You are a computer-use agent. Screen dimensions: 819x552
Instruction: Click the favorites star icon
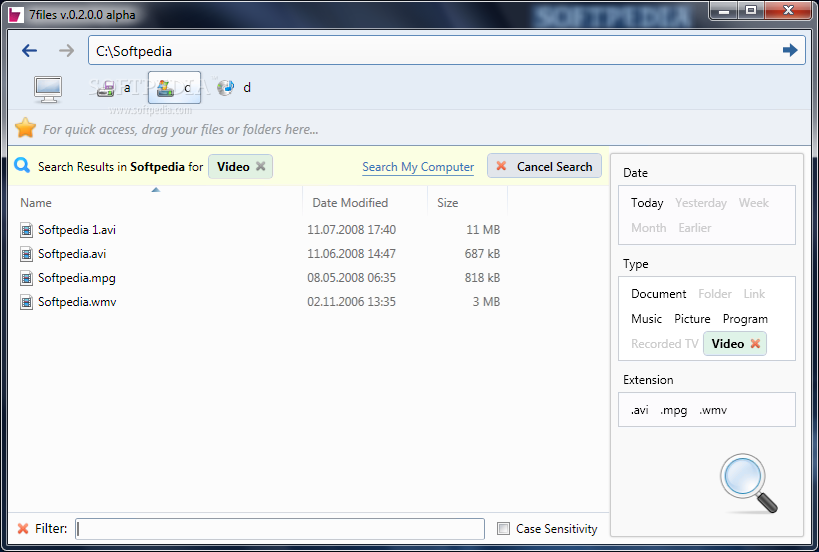[x=25, y=128]
